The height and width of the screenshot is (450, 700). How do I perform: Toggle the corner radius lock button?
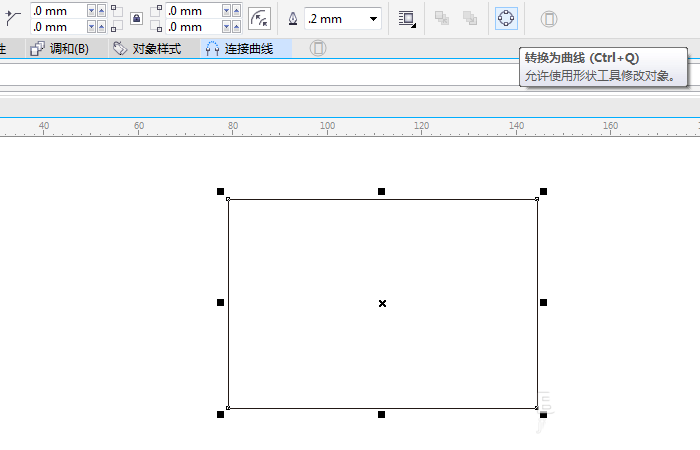pyautogui.click(x=136, y=19)
